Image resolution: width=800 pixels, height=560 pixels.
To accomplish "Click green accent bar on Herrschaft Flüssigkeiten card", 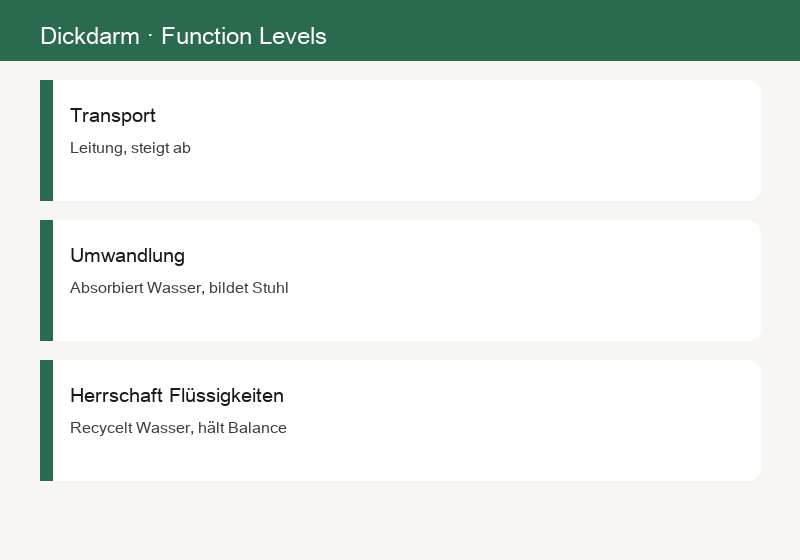I will tap(46, 420).
